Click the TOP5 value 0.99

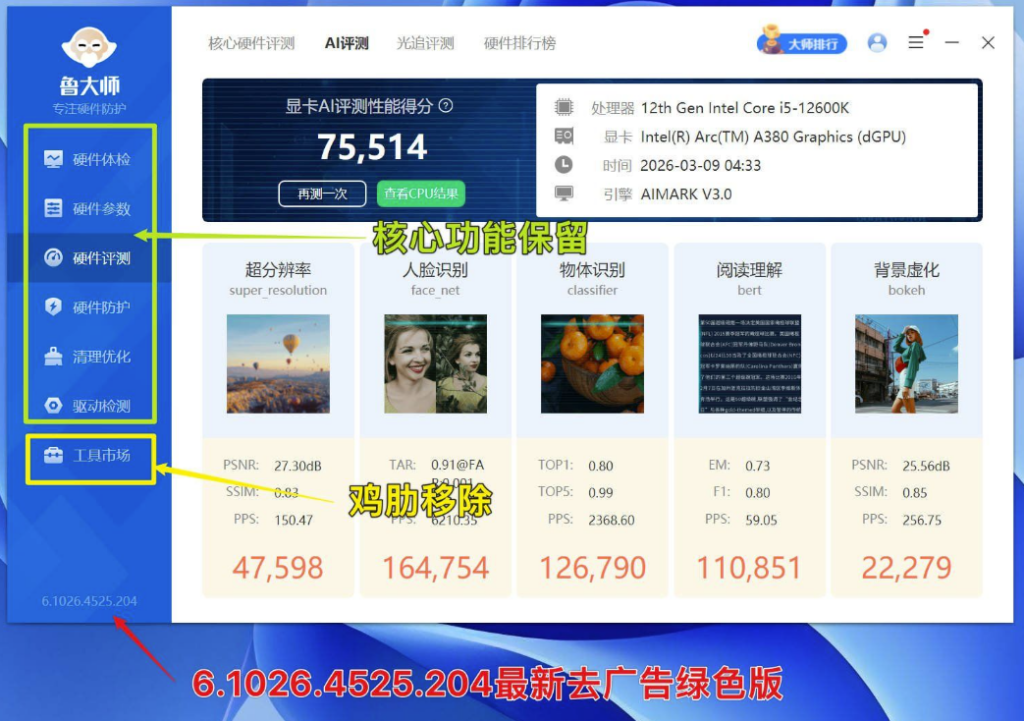click(601, 492)
